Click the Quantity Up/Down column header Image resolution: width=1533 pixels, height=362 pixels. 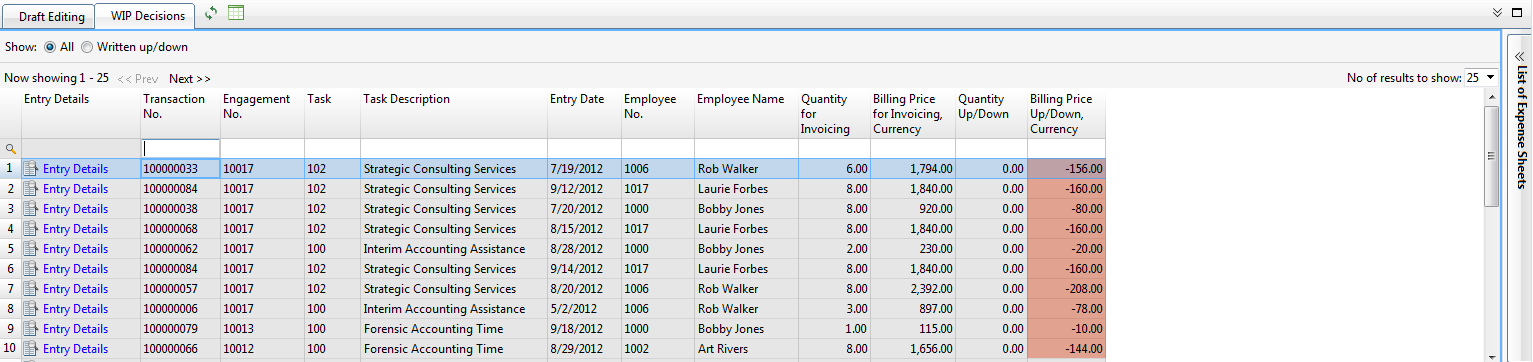(x=991, y=113)
